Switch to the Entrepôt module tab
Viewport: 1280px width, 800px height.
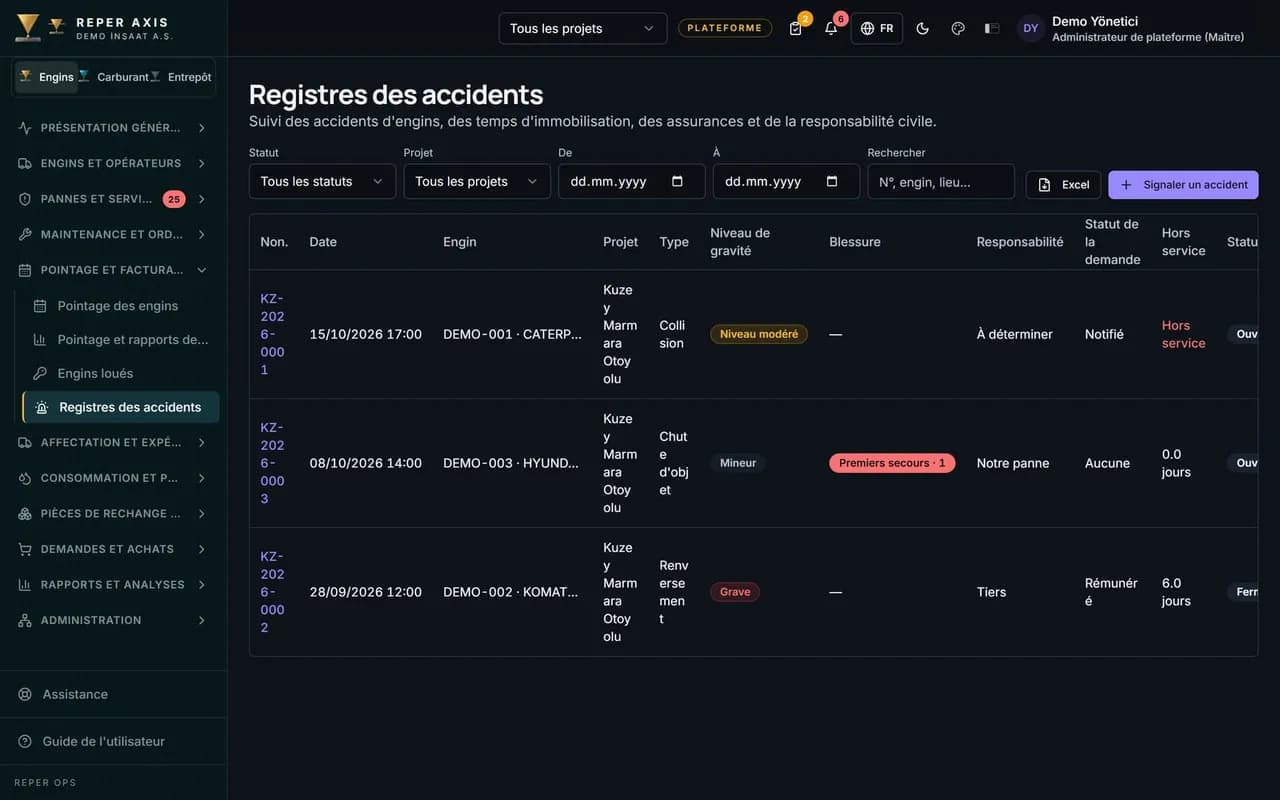pyautogui.click(x=181, y=77)
